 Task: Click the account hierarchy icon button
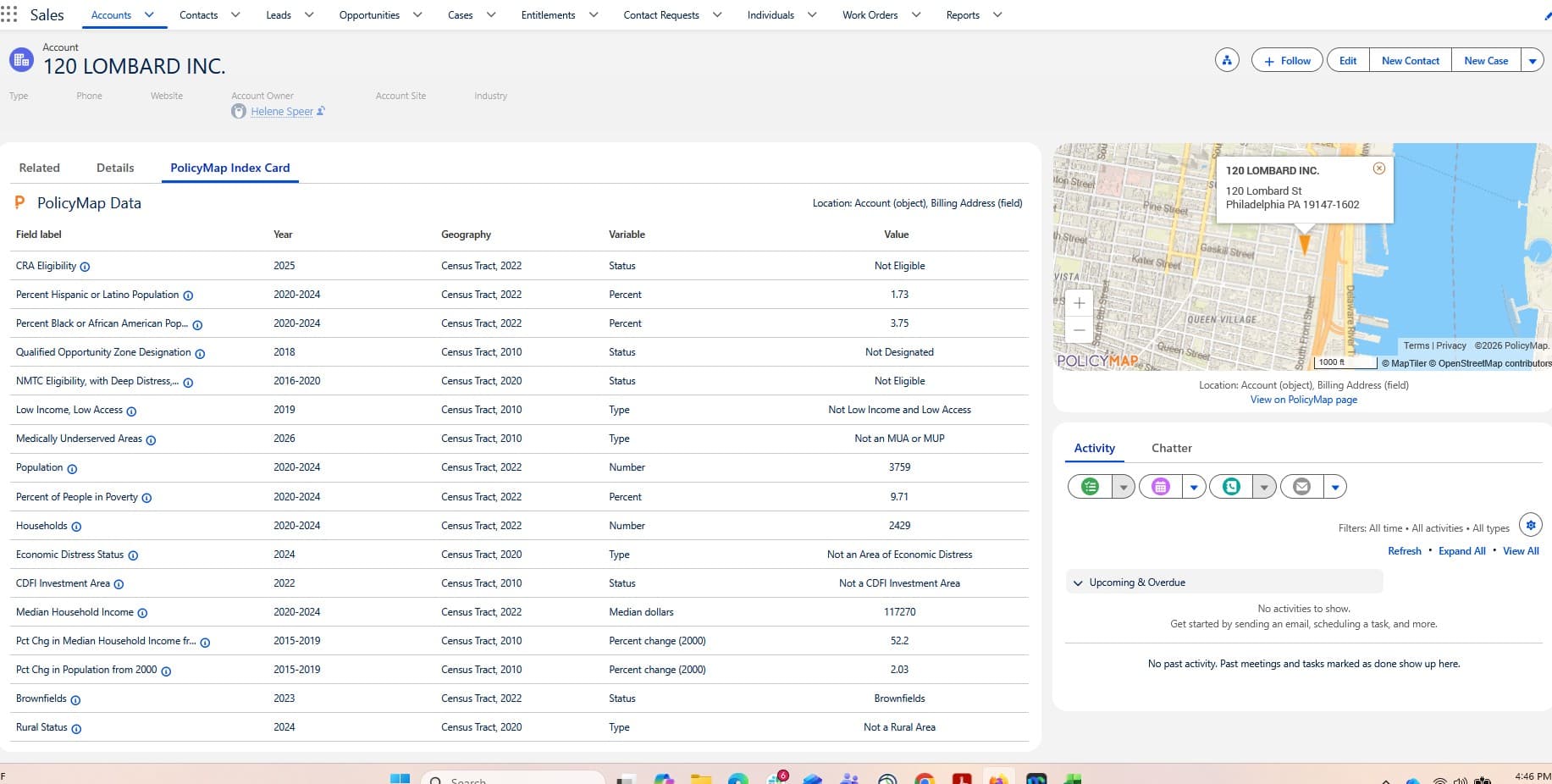[1227, 60]
